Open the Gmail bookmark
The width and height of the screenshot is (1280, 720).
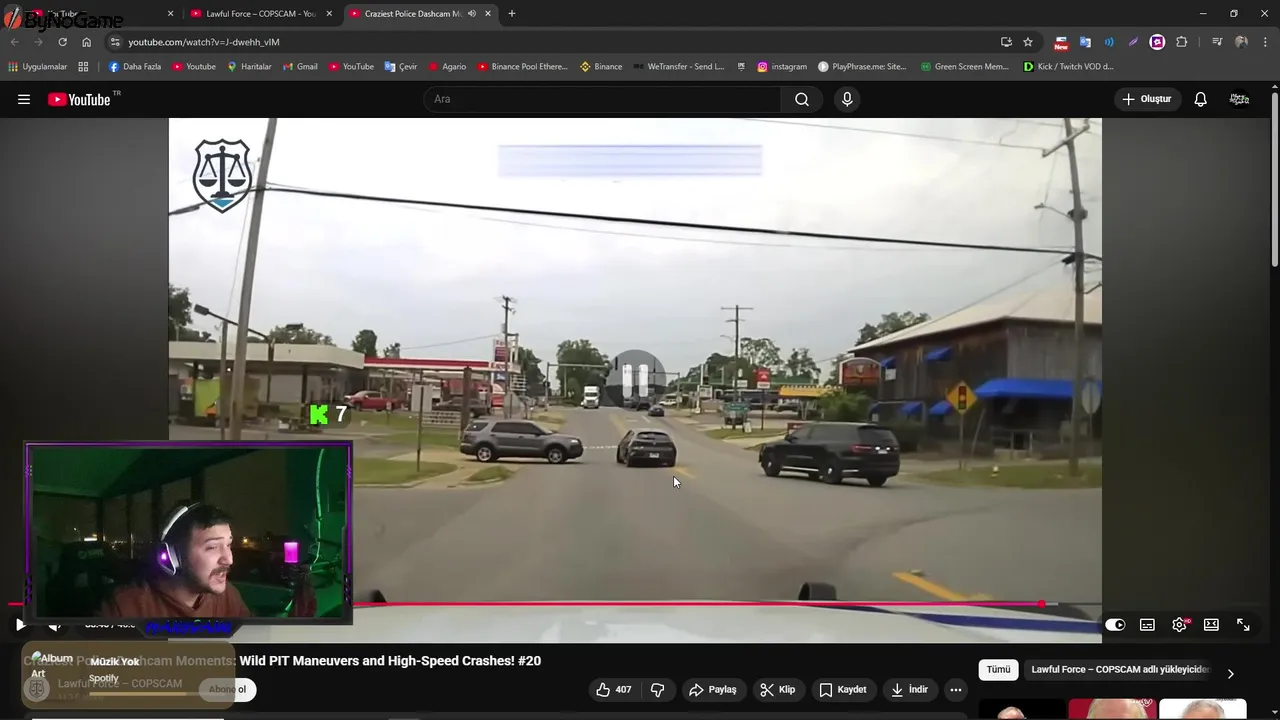click(x=300, y=67)
